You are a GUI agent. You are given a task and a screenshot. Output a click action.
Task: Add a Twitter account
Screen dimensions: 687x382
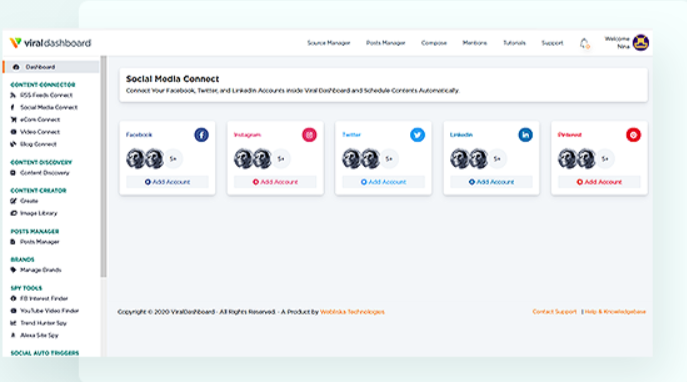point(383,182)
